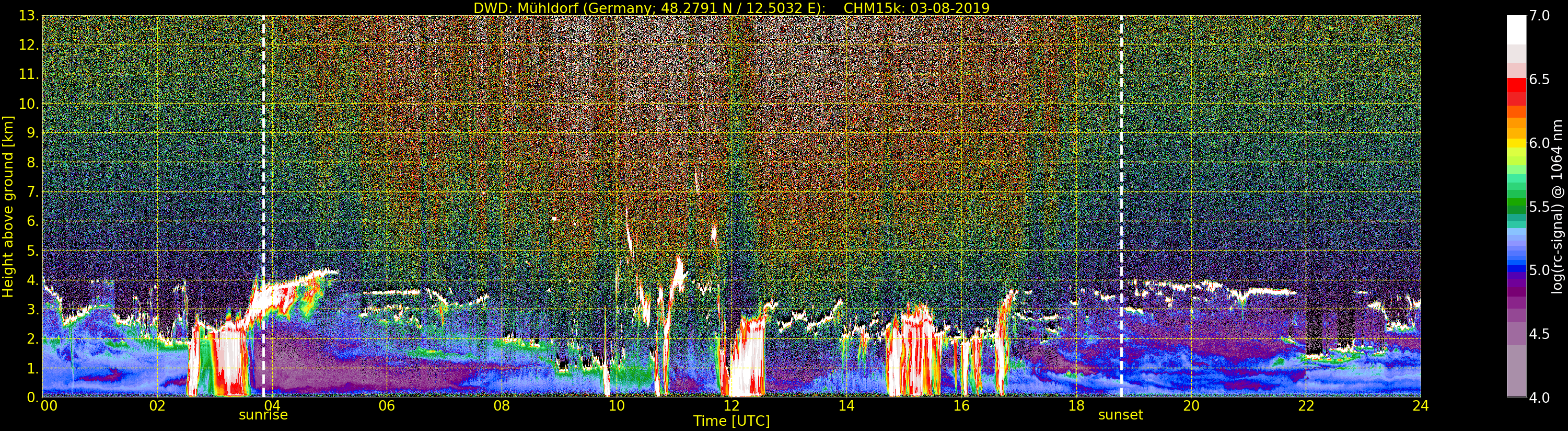Viewport: 1568px width, 431px height.
Task: Select the "sunrise" label below the time axis
Action: click(263, 415)
